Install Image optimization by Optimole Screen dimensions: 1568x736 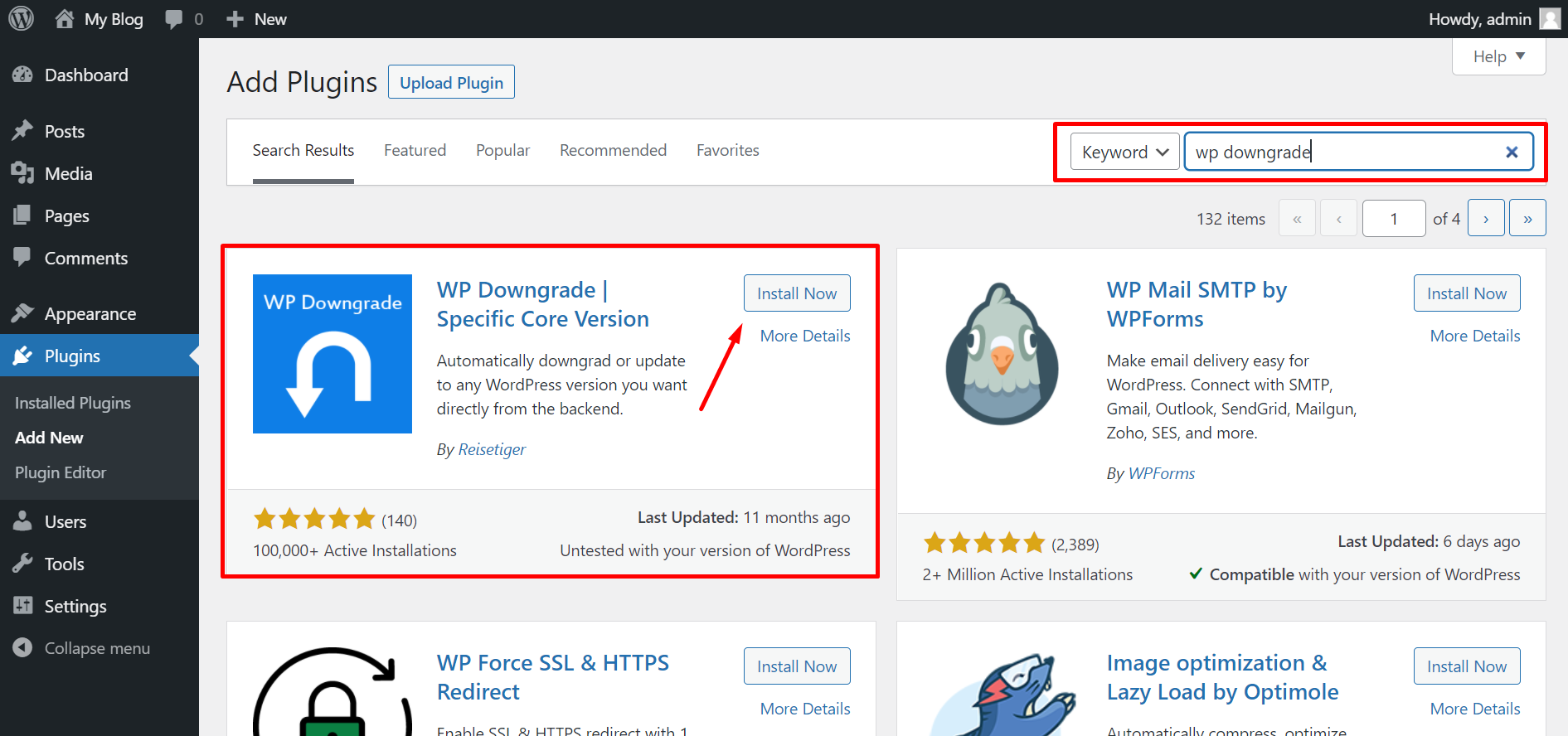[x=1467, y=666]
